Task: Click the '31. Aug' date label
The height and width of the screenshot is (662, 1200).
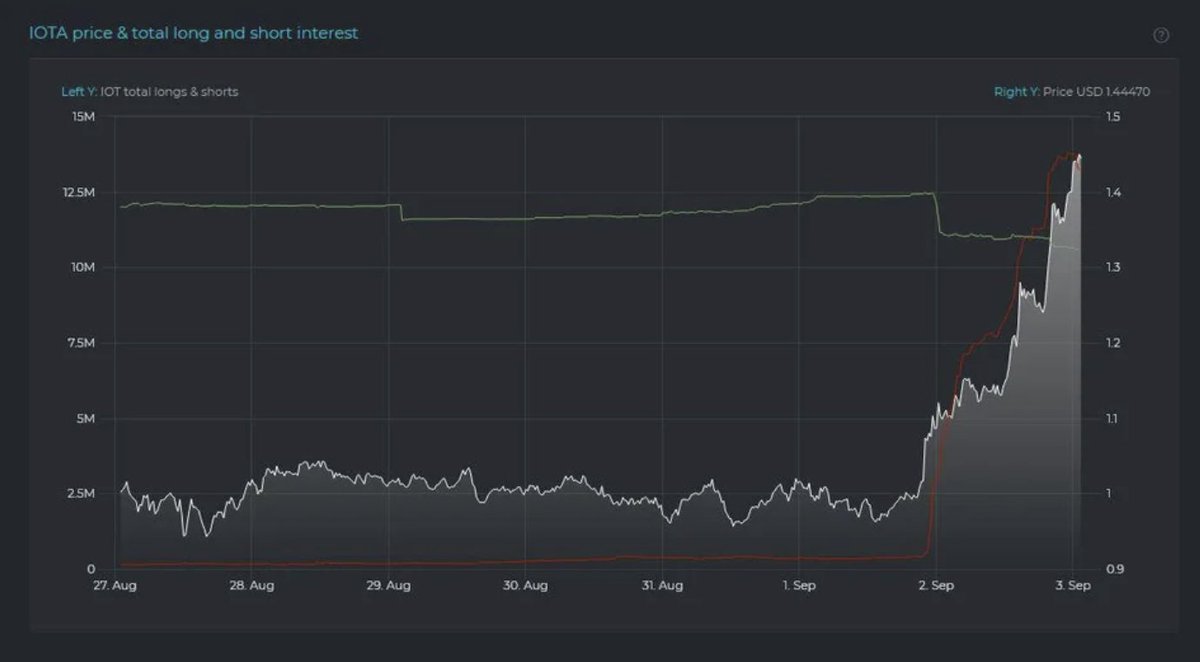Action: pos(662,586)
